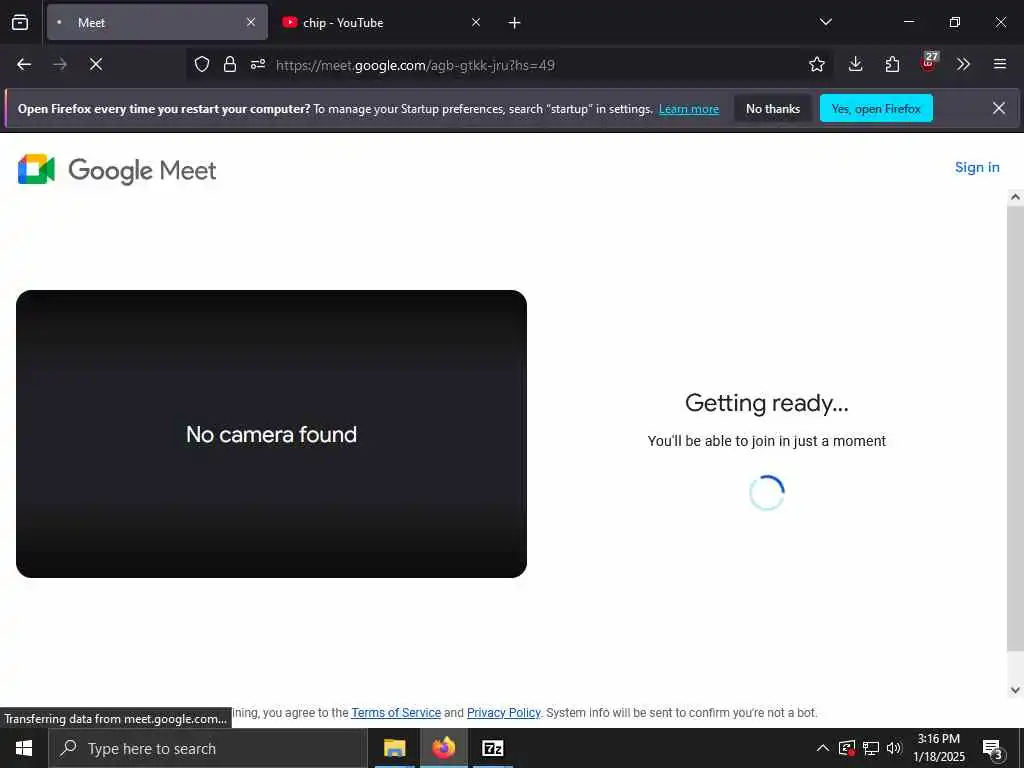
Task: Open 7-Zip from the taskbar
Action: 492,748
